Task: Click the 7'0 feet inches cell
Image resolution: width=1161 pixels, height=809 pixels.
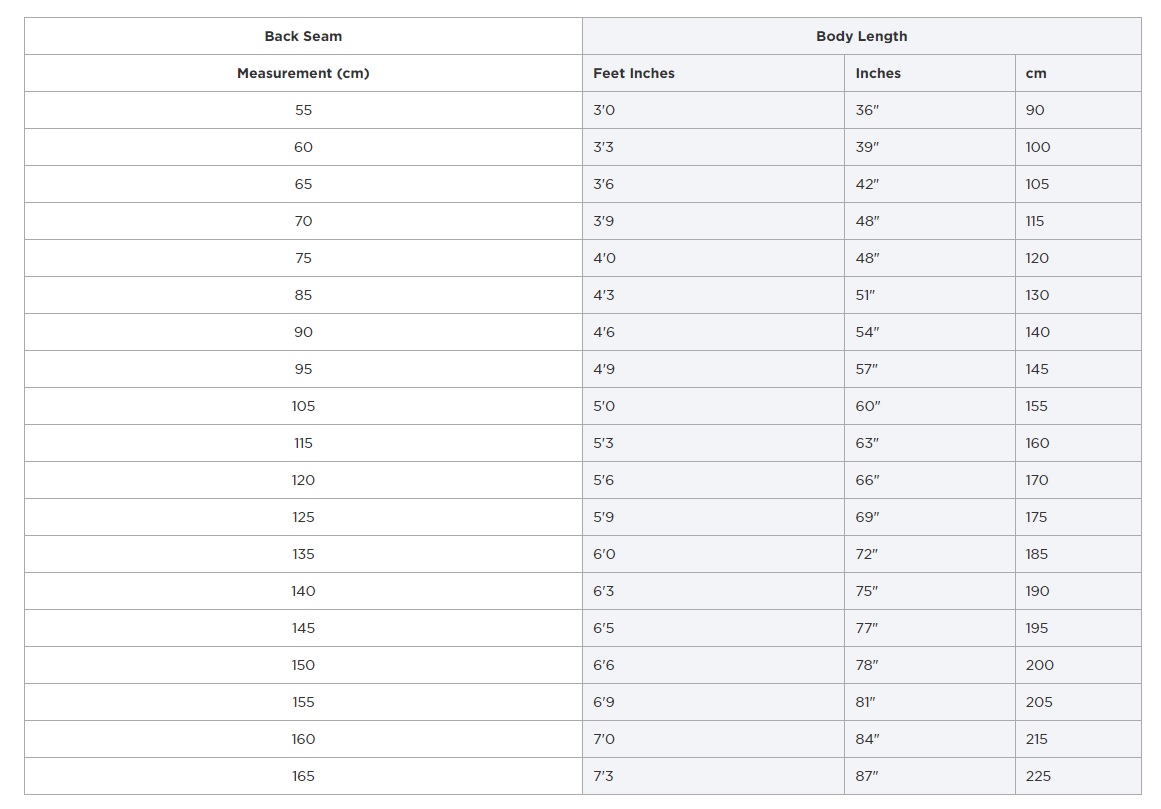Action: tap(714, 739)
